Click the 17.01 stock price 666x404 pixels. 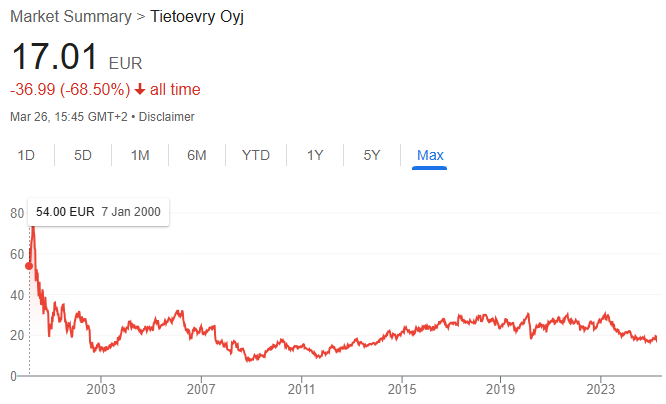(53, 57)
